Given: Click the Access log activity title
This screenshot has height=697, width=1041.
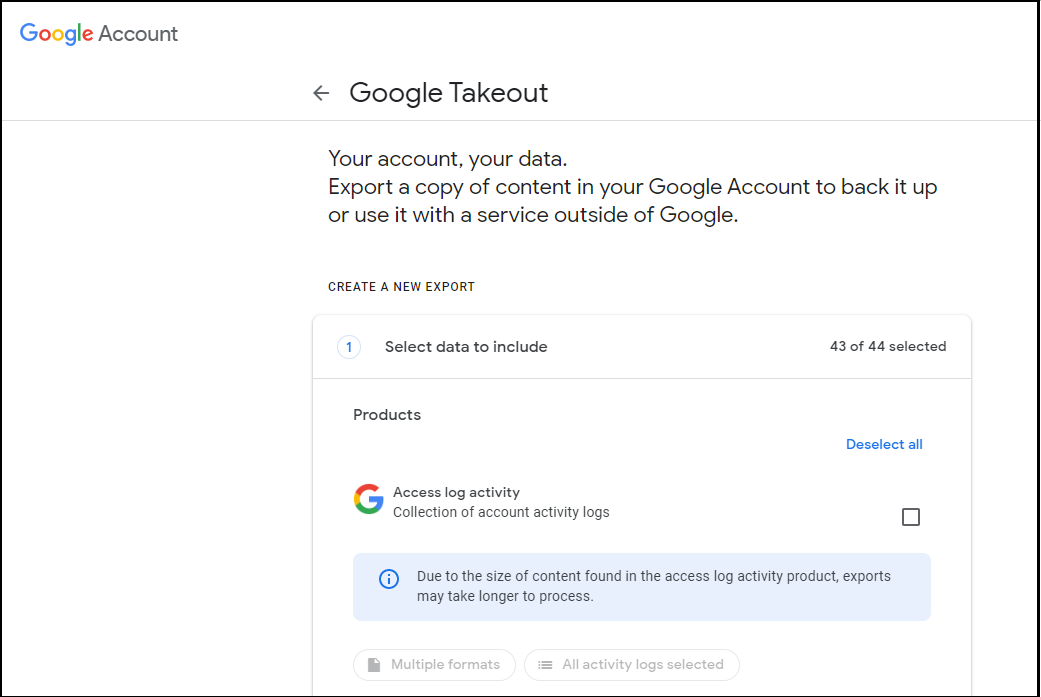Looking at the screenshot, I should tap(456, 493).
